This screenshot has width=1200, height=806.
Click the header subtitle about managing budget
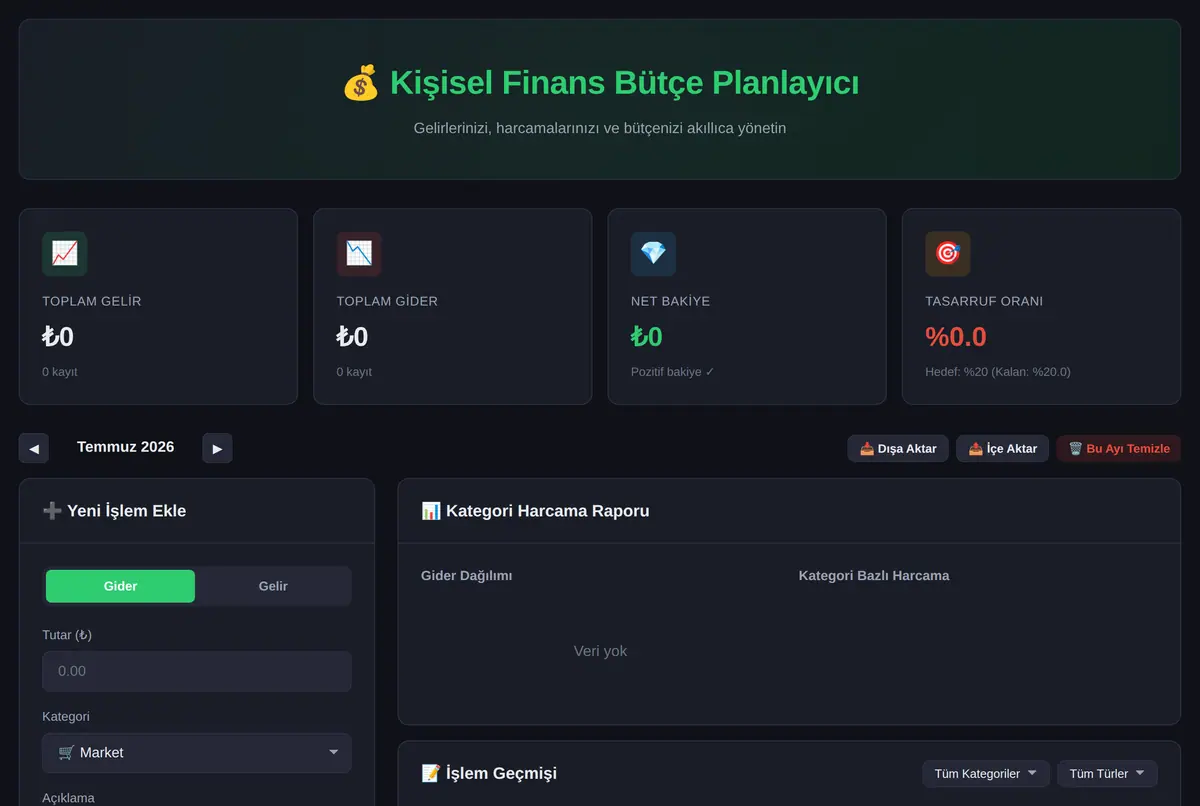tap(600, 128)
